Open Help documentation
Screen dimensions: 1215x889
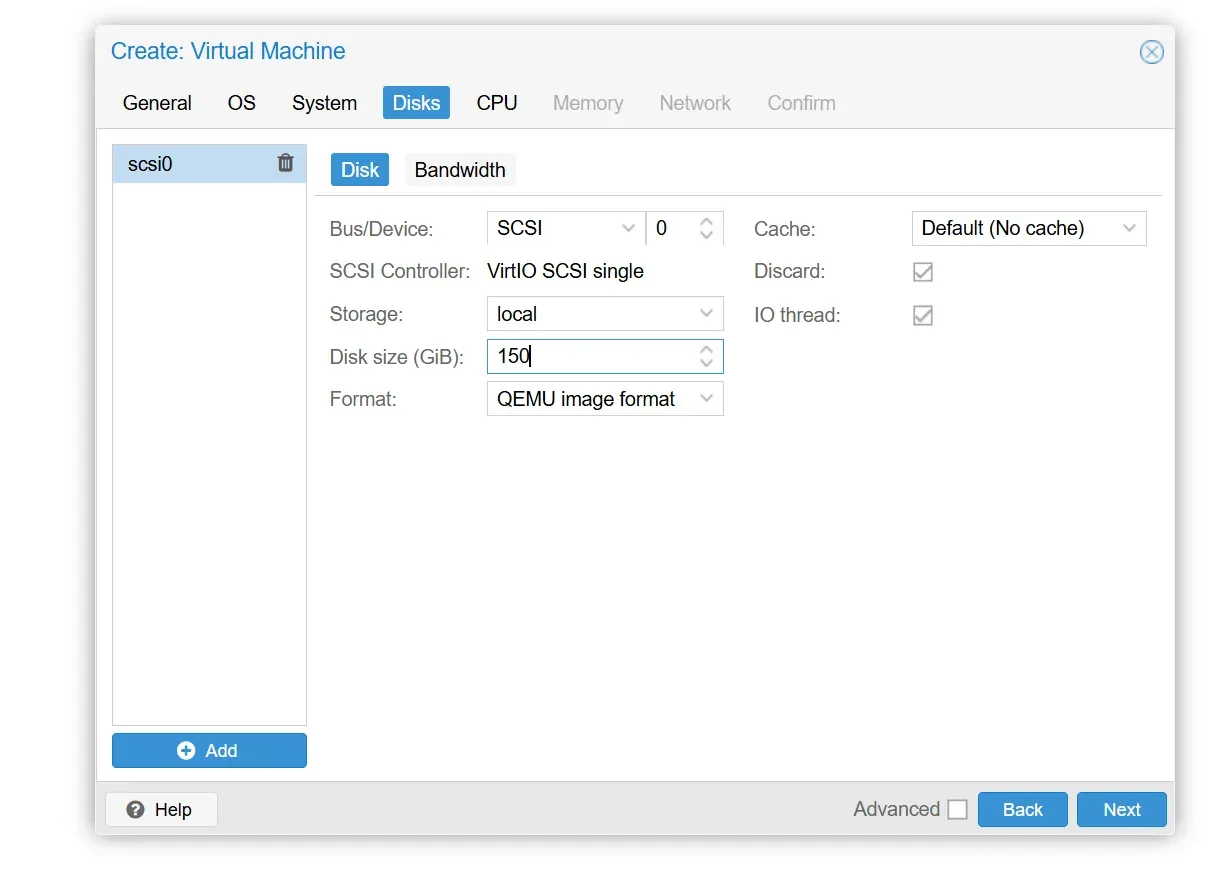tap(161, 810)
